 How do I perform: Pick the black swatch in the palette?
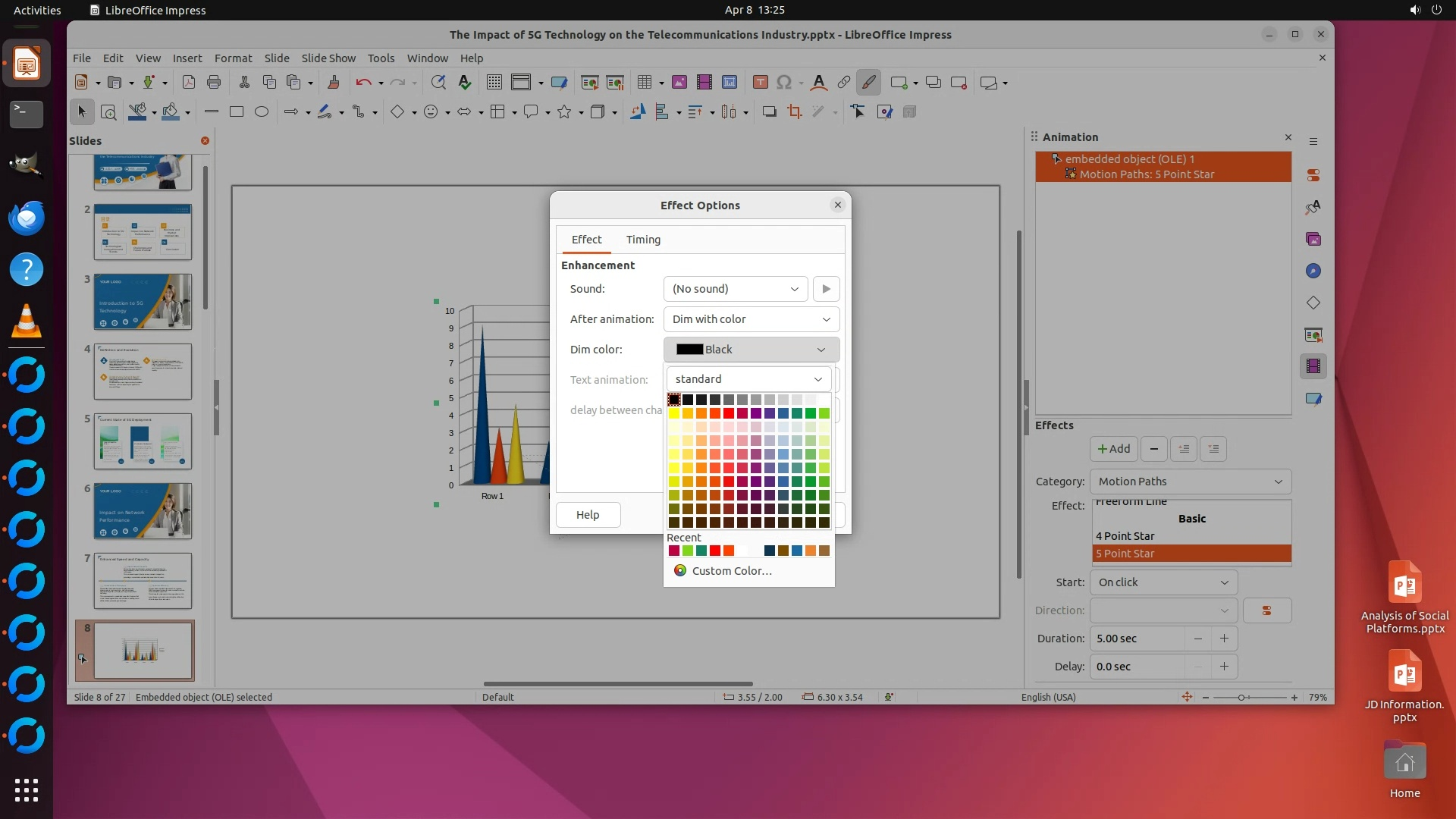[674, 400]
